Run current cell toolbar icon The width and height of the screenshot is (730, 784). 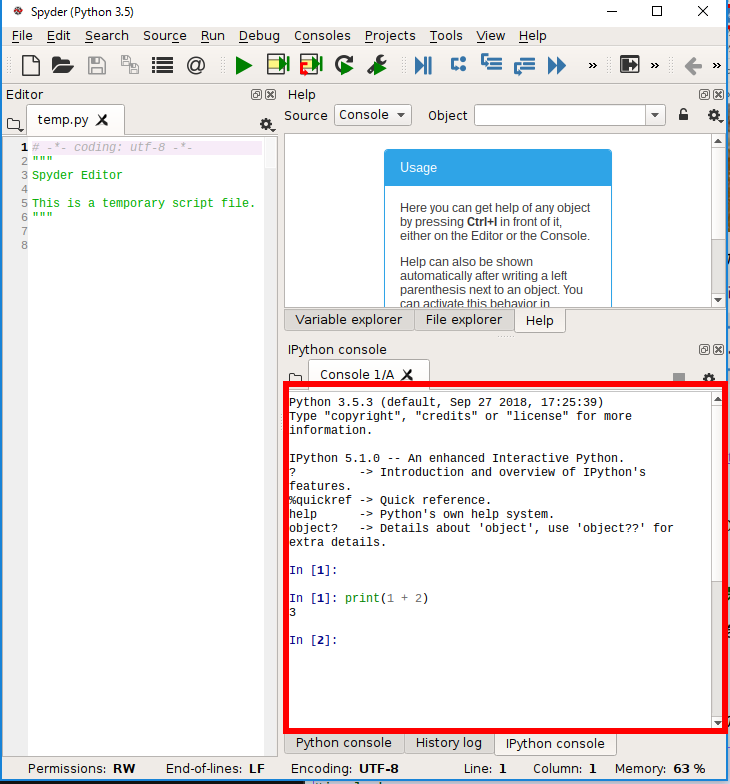point(278,66)
